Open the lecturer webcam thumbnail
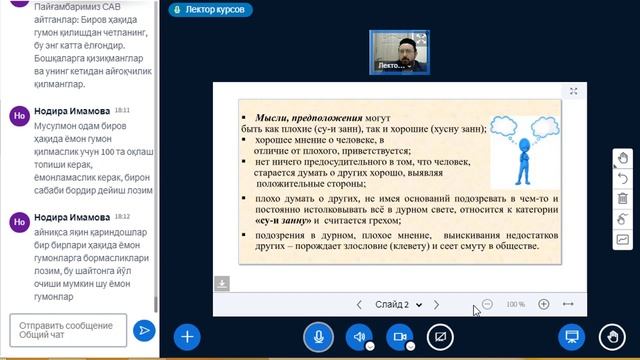This screenshot has width=640, height=360. [399, 52]
